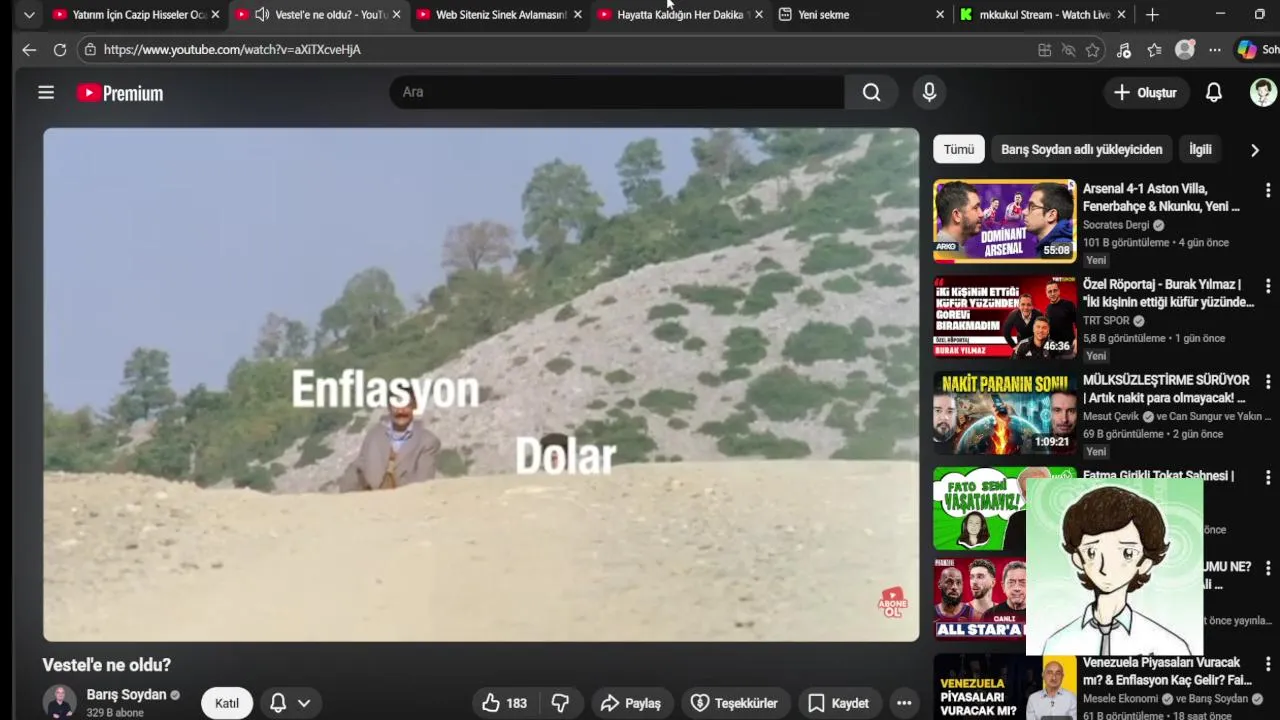The height and width of the screenshot is (720, 1280).
Task: Switch to mkkukul Stream tab
Action: pyautogui.click(x=1044, y=15)
